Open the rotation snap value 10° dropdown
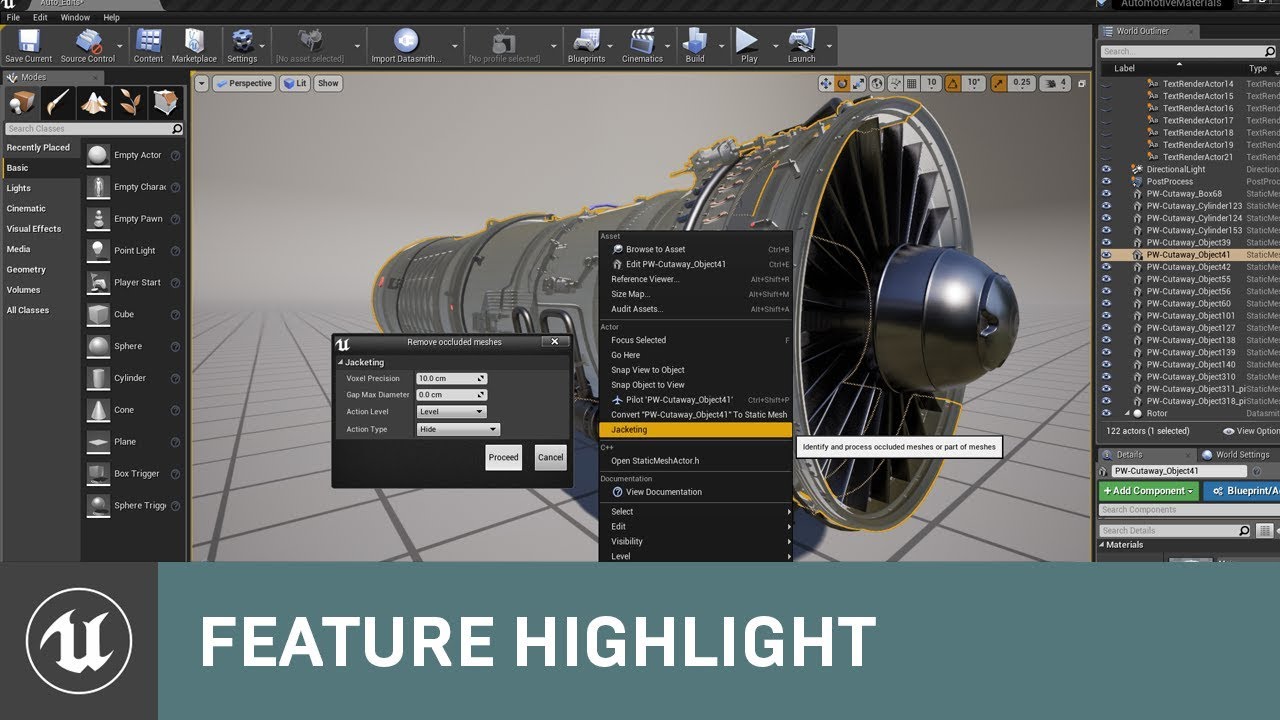This screenshot has width=1280, height=720. tap(975, 83)
